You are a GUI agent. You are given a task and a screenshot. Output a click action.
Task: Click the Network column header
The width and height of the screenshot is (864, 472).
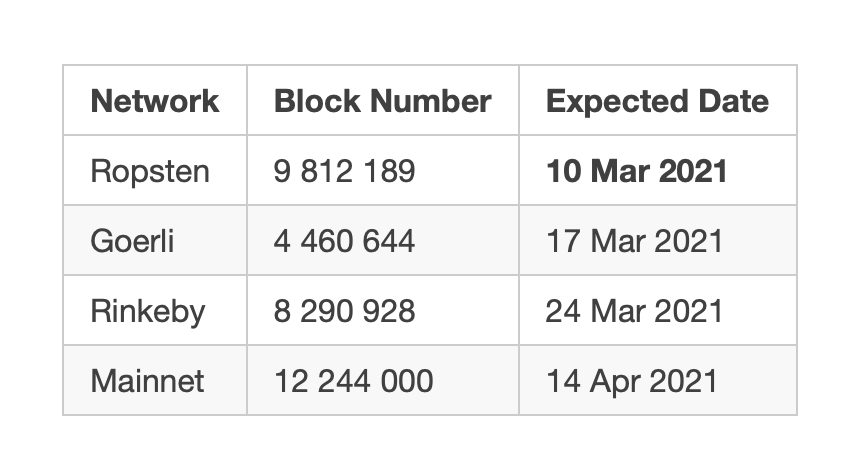coord(155,101)
